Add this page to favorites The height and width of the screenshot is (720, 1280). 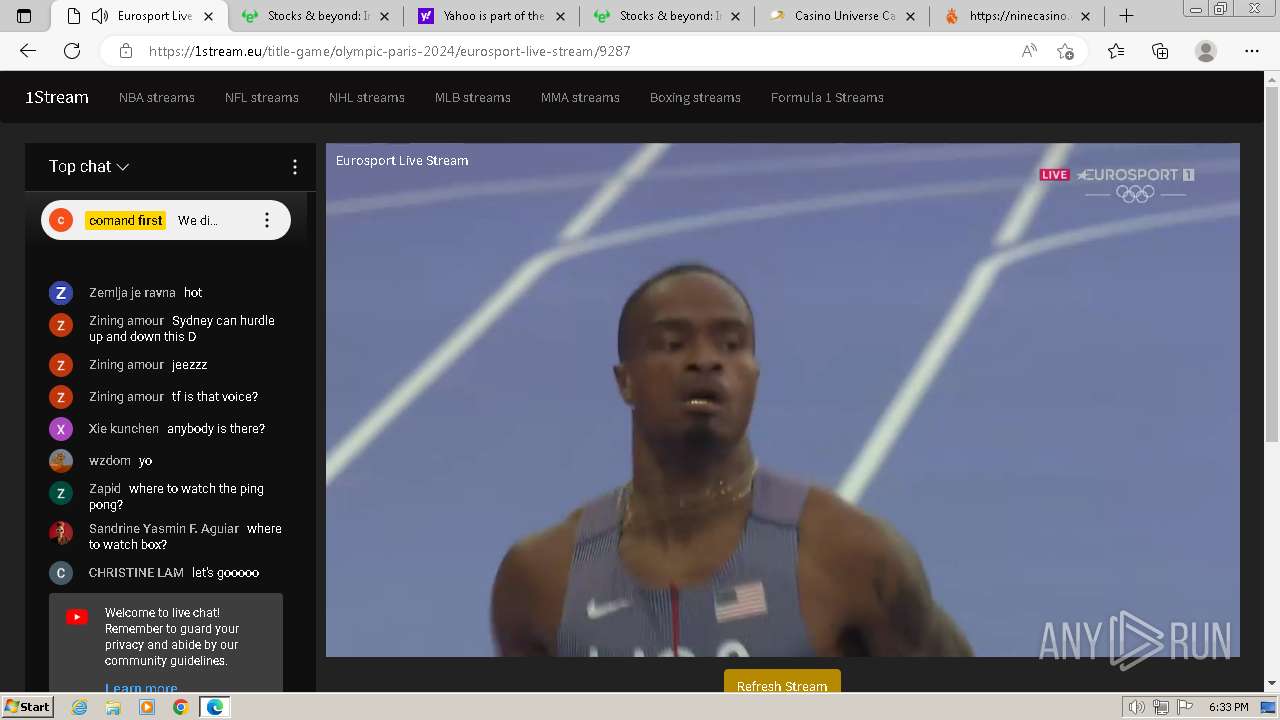pos(1065,51)
